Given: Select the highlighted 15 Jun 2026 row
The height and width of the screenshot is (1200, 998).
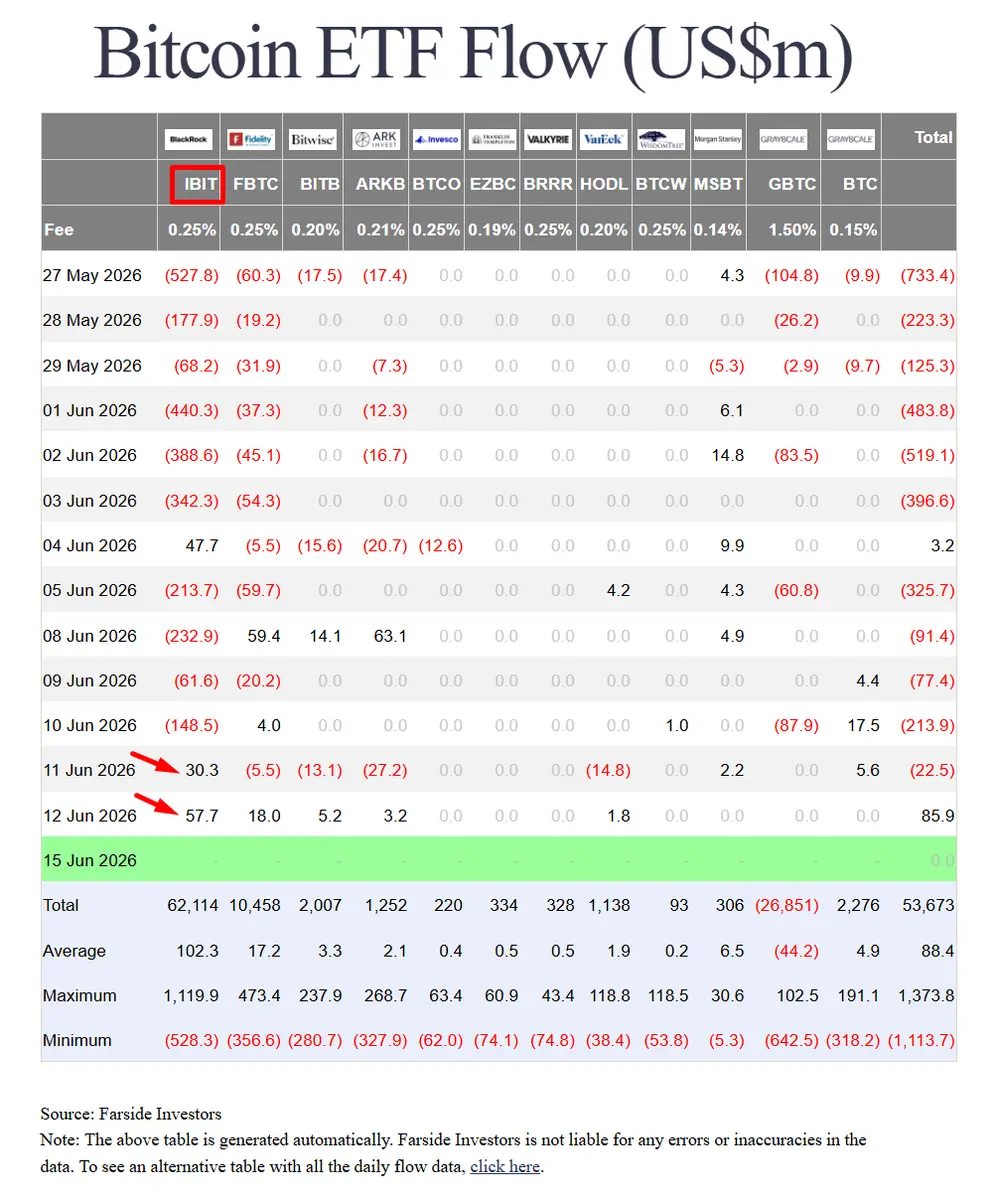Looking at the screenshot, I should pyautogui.click(x=498, y=860).
